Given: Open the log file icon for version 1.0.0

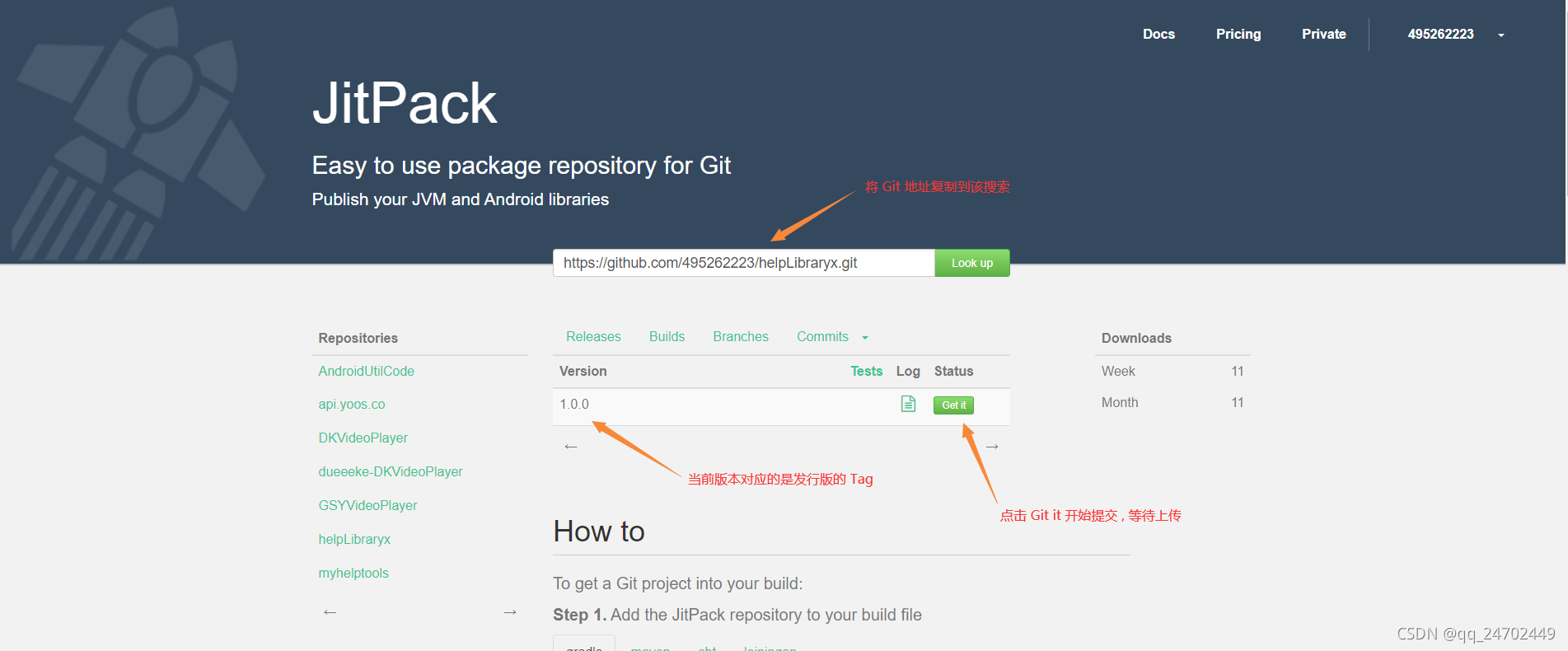Looking at the screenshot, I should tap(908, 404).
